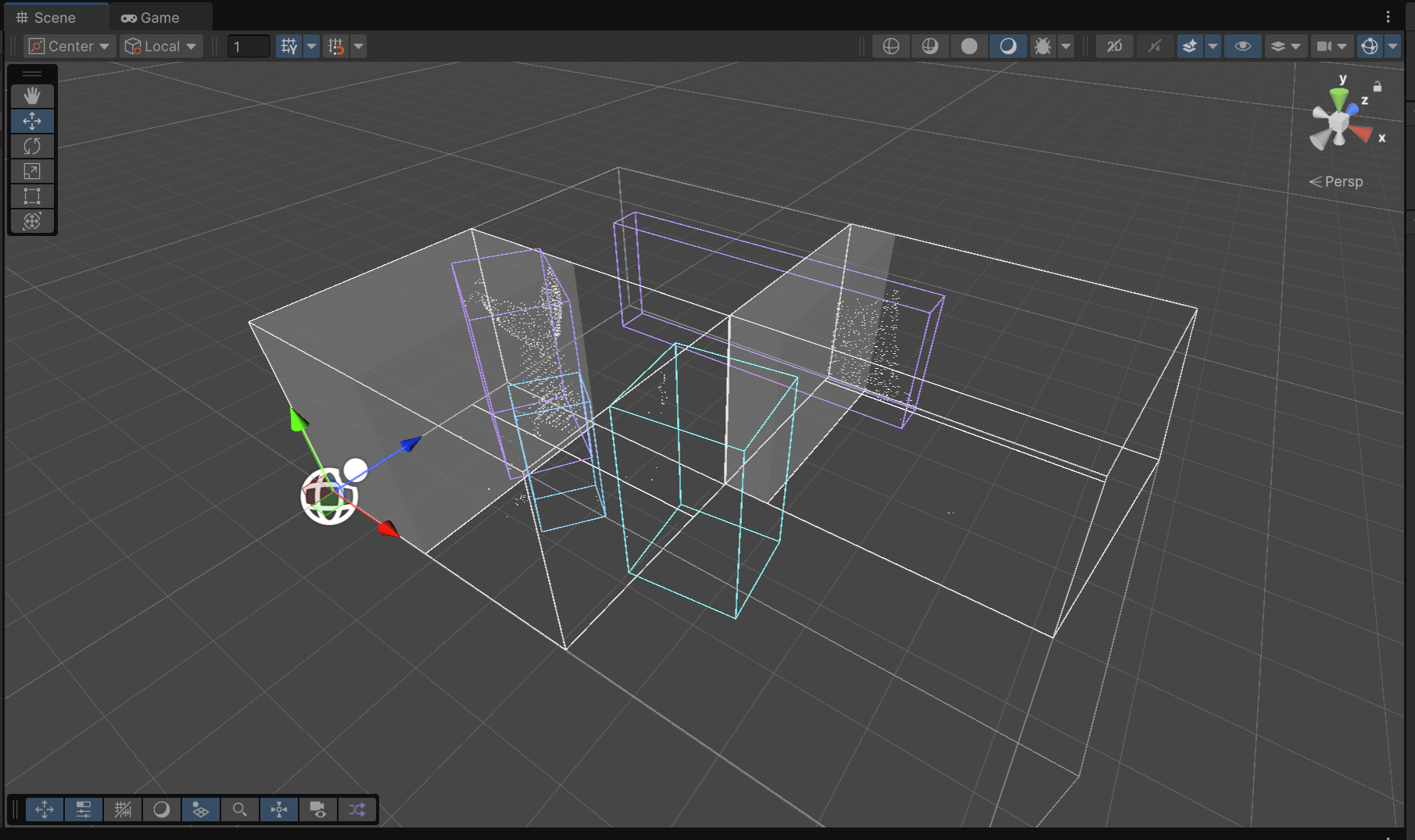
Task: Toggle scene visibility eye button
Action: pyautogui.click(x=1242, y=46)
